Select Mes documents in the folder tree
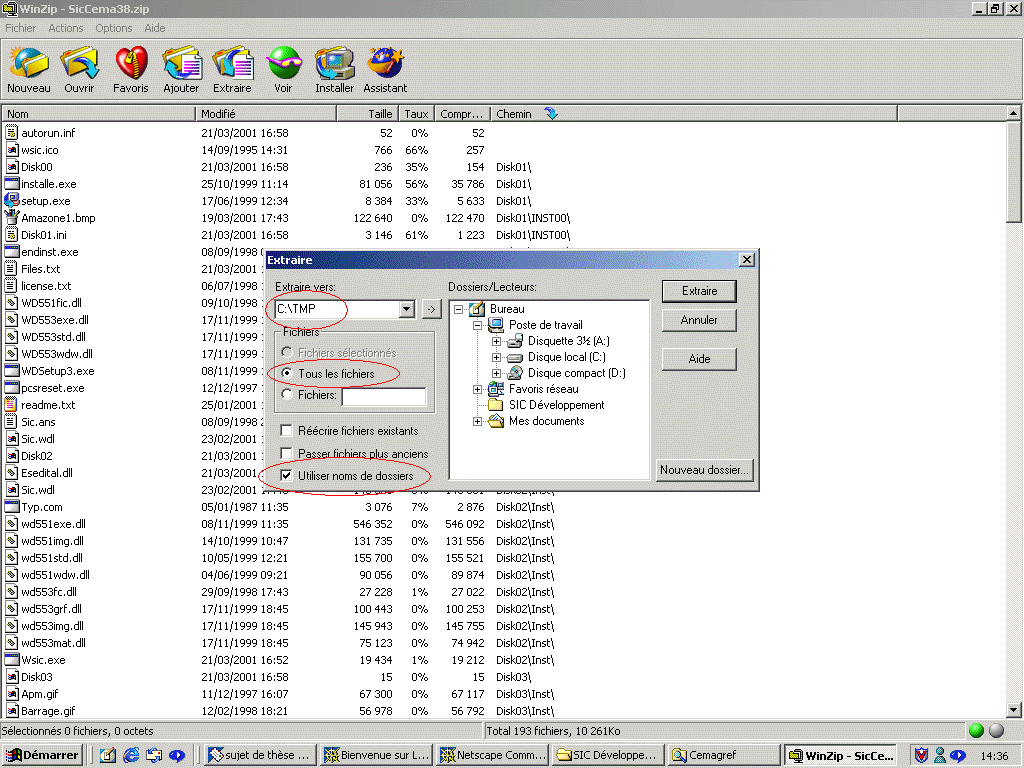The image size is (1024, 768). pos(547,421)
